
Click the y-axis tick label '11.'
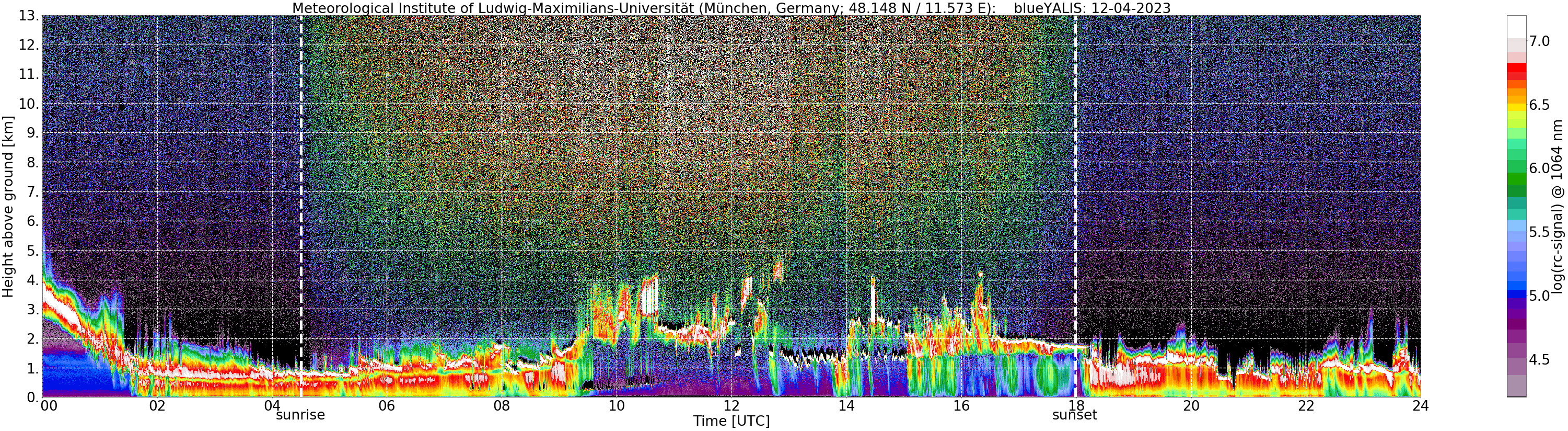point(29,74)
